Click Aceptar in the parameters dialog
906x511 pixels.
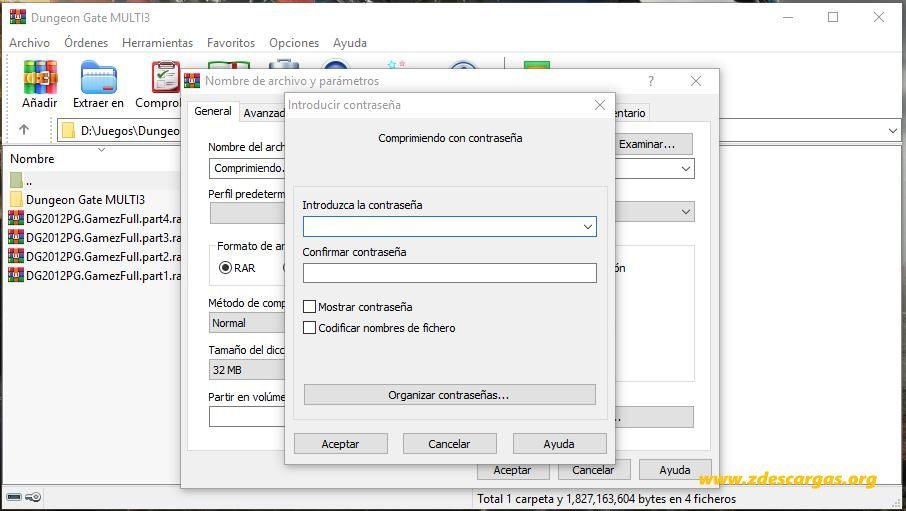click(x=513, y=471)
